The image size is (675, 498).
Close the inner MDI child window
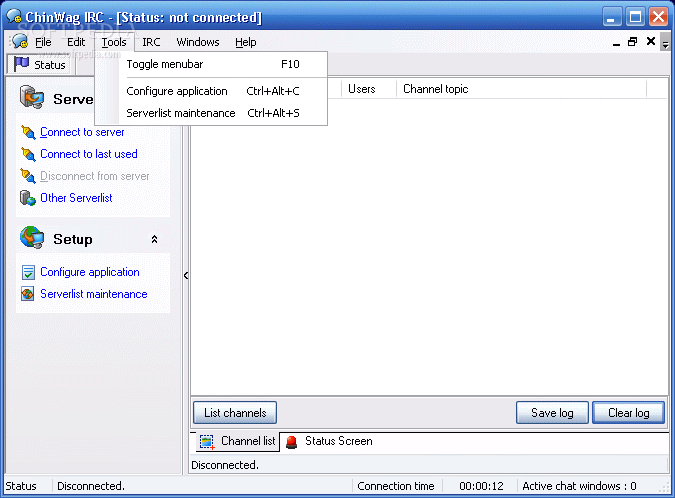click(x=651, y=41)
